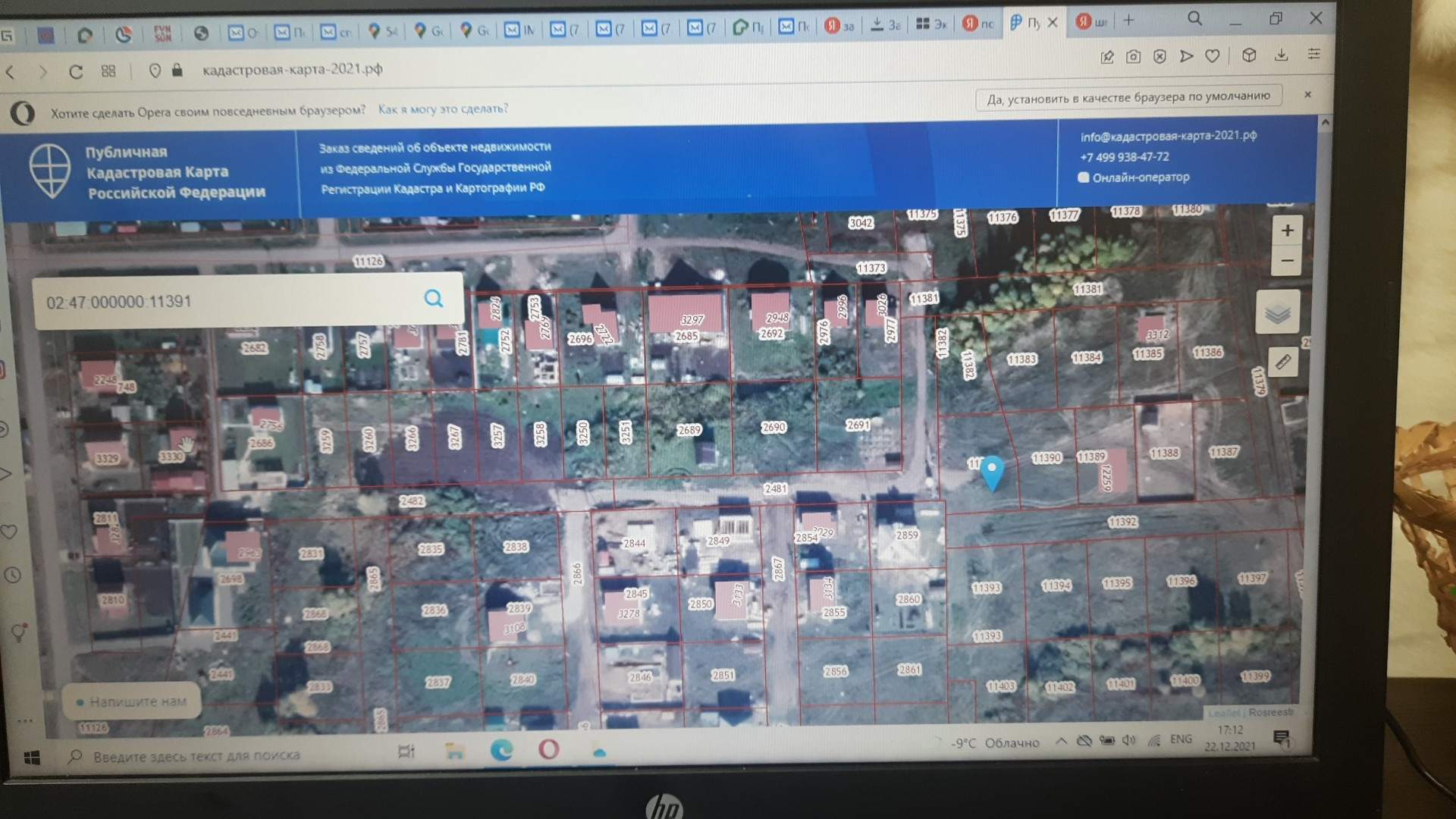Open Opera speed dial grid icon

(x=108, y=71)
